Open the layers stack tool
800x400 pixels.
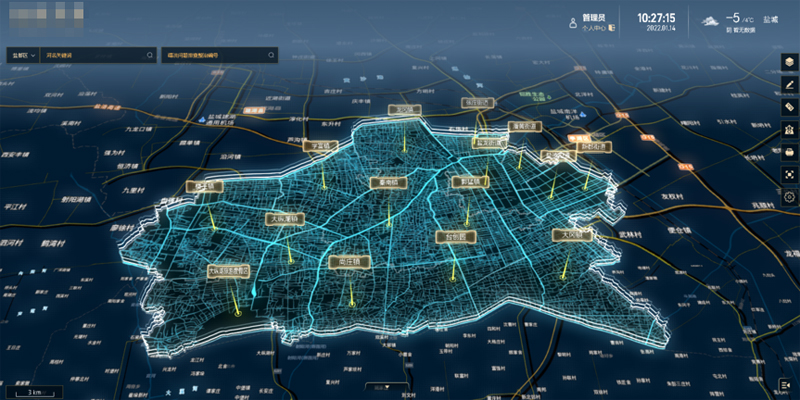(788, 62)
